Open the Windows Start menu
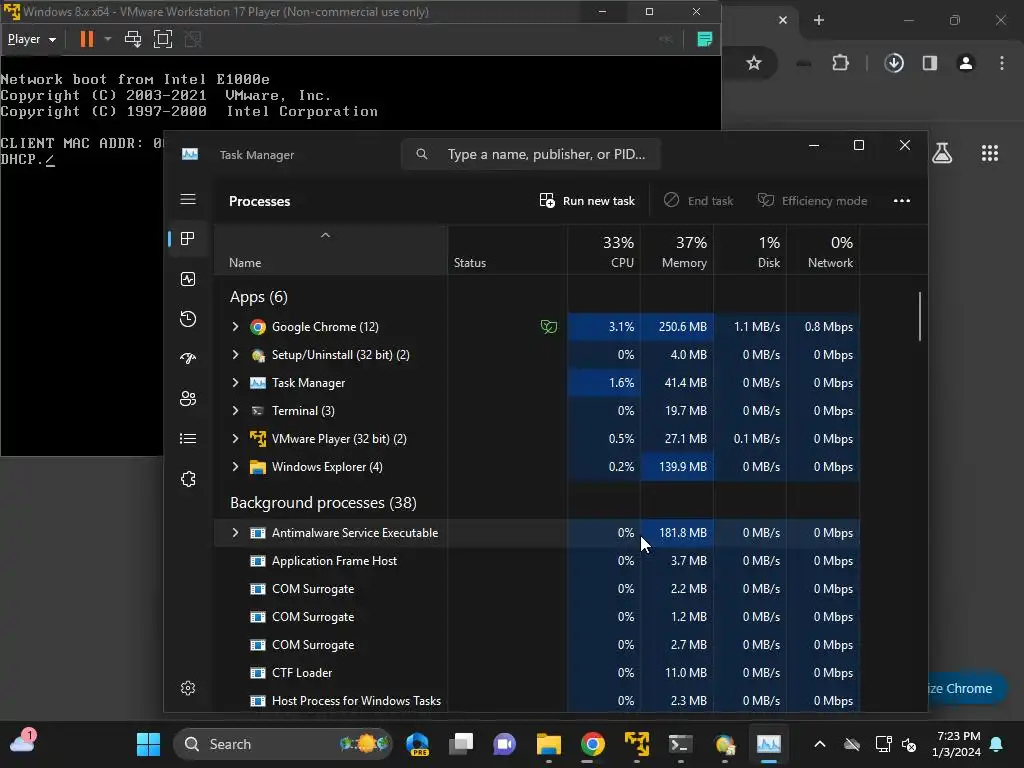 148,744
